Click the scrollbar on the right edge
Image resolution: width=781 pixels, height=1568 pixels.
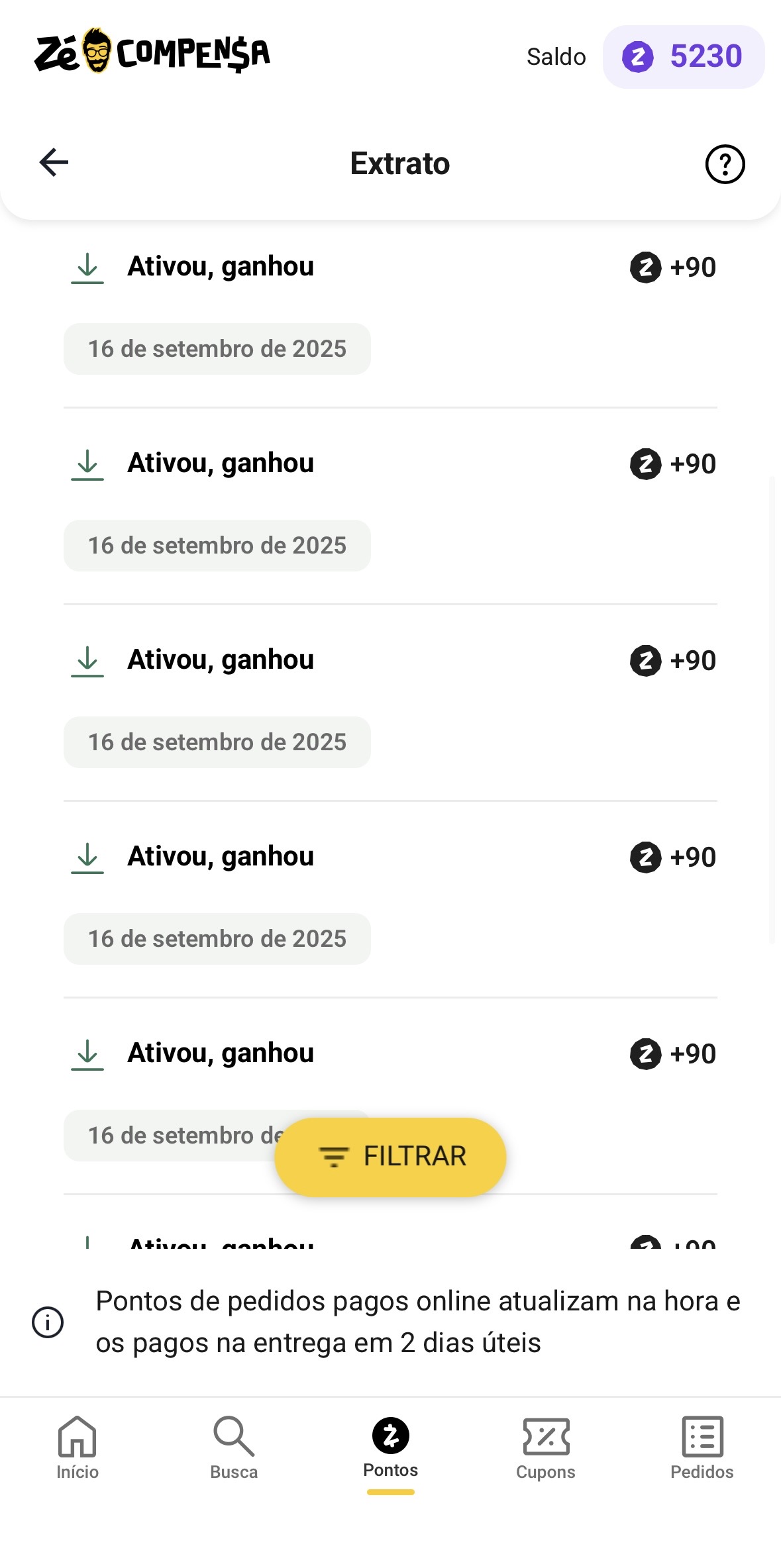tap(772, 709)
